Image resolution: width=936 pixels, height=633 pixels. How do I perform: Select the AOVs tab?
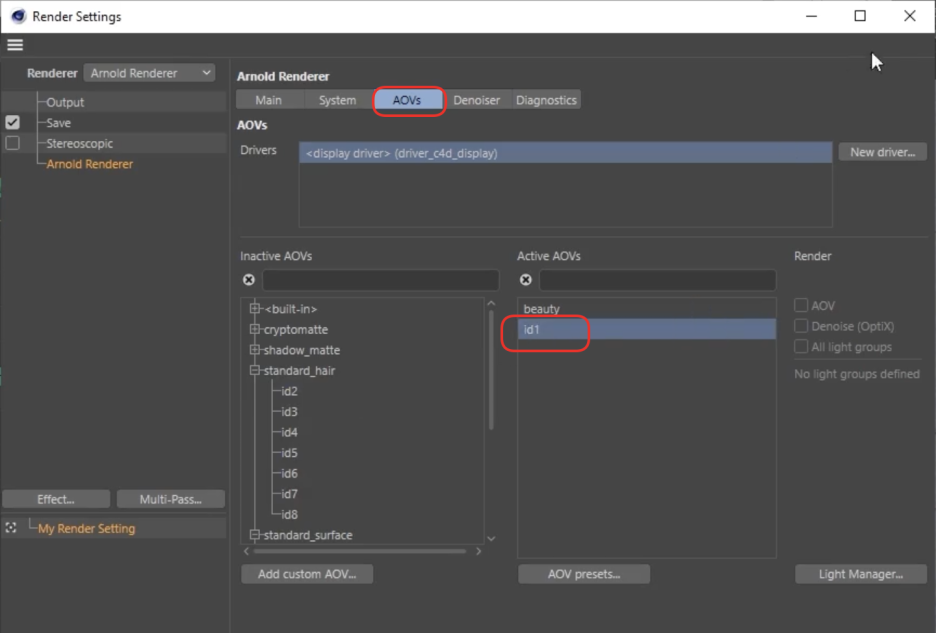click(407, 100)
